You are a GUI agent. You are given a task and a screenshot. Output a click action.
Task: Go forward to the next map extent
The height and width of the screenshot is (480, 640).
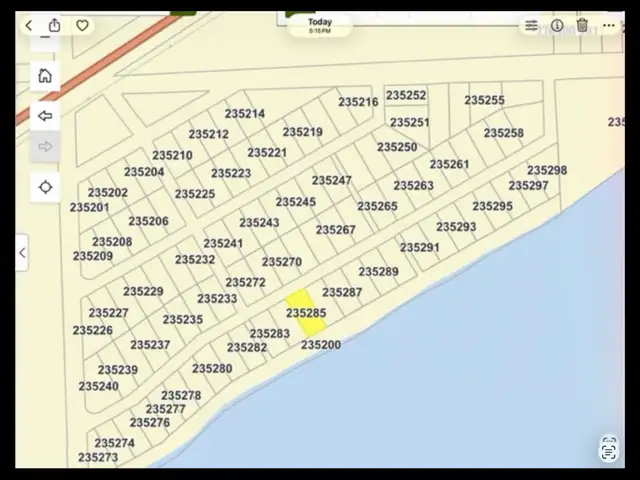coord(45,146)
